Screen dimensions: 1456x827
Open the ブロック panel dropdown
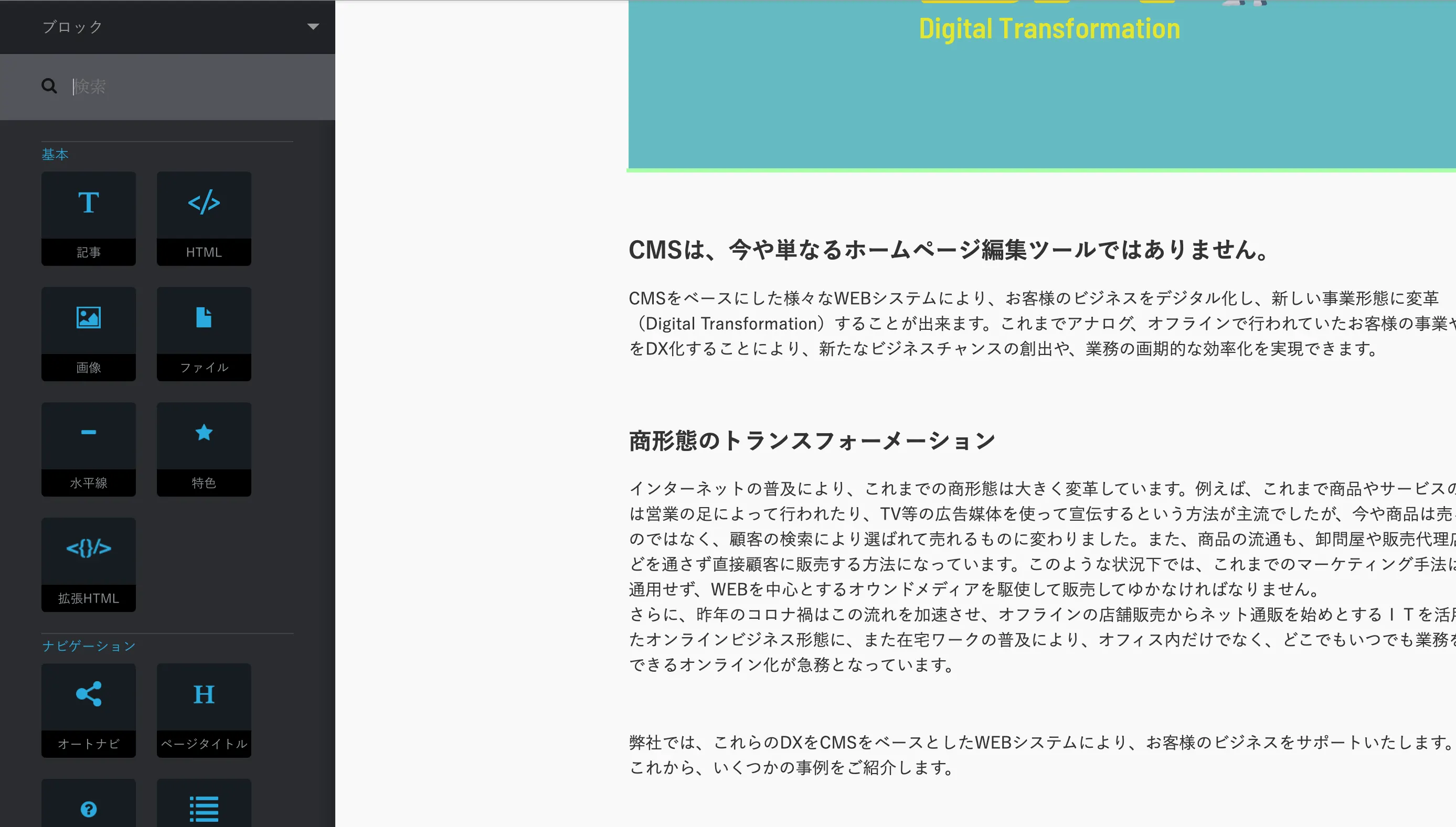(x=167, y=27)
